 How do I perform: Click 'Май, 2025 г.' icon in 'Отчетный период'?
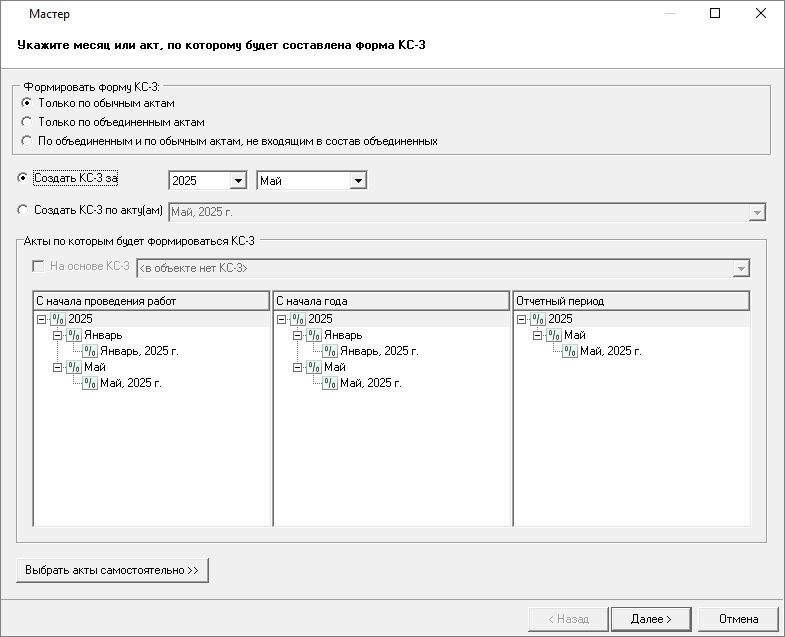[x=570, y=351]
